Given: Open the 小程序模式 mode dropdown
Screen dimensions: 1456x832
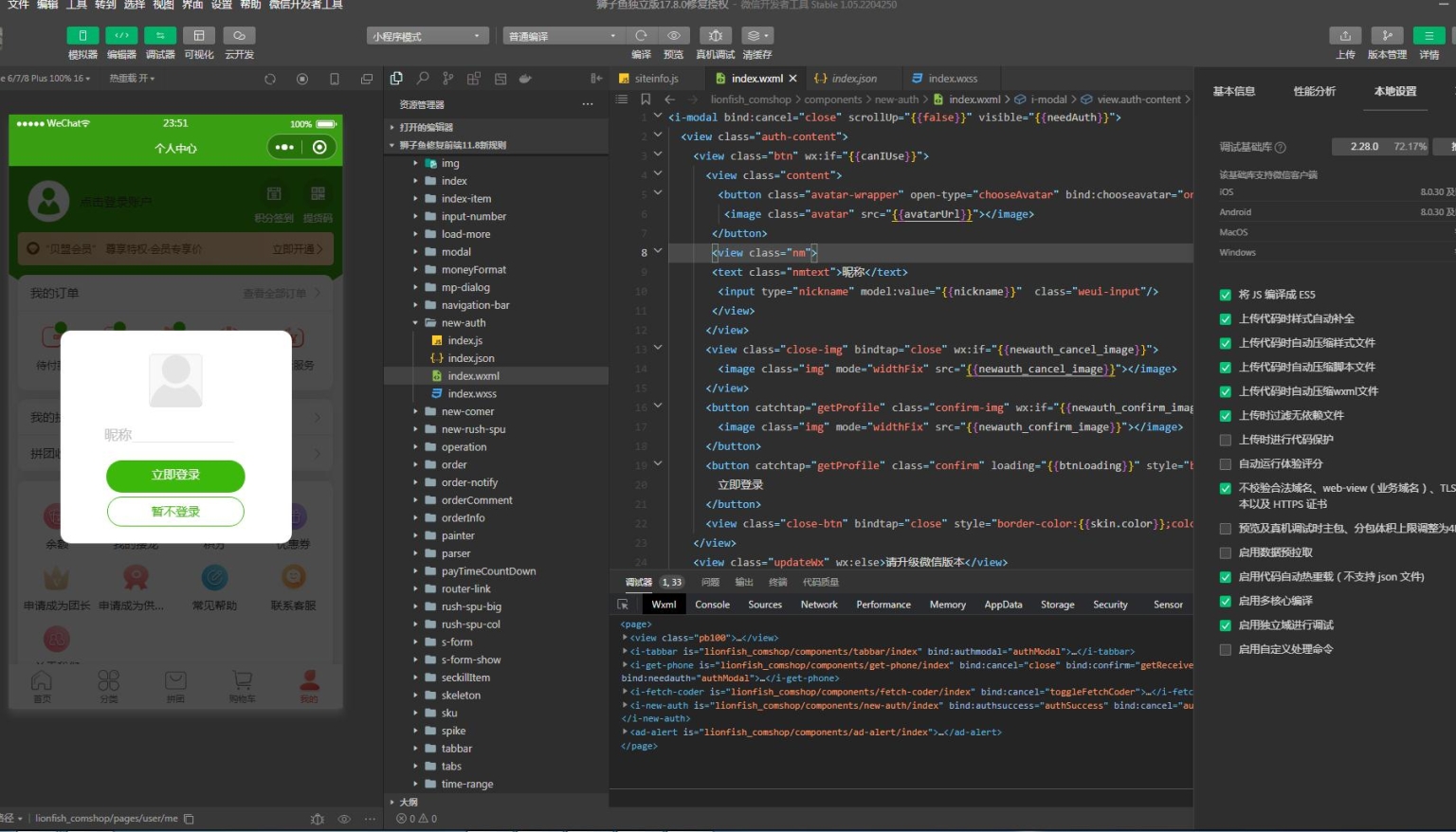Looking at the screenshot, I should tap(428, 36).
